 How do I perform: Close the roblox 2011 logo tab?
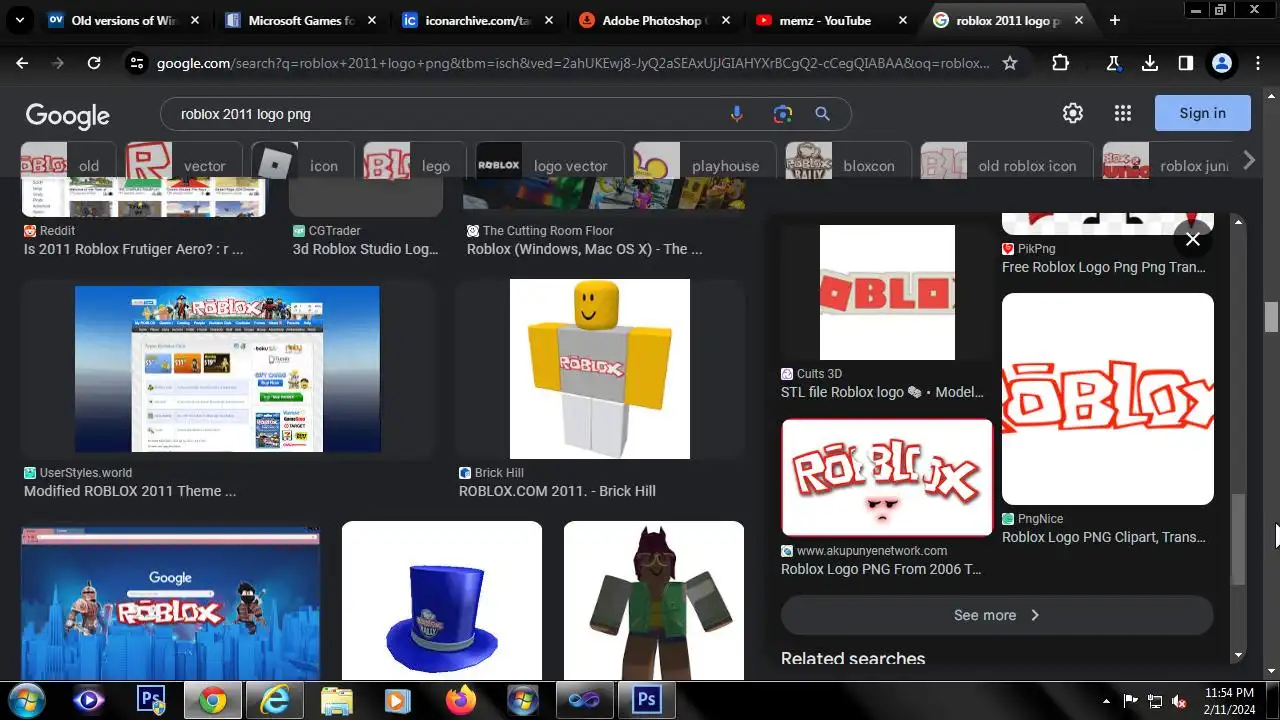1080,20
